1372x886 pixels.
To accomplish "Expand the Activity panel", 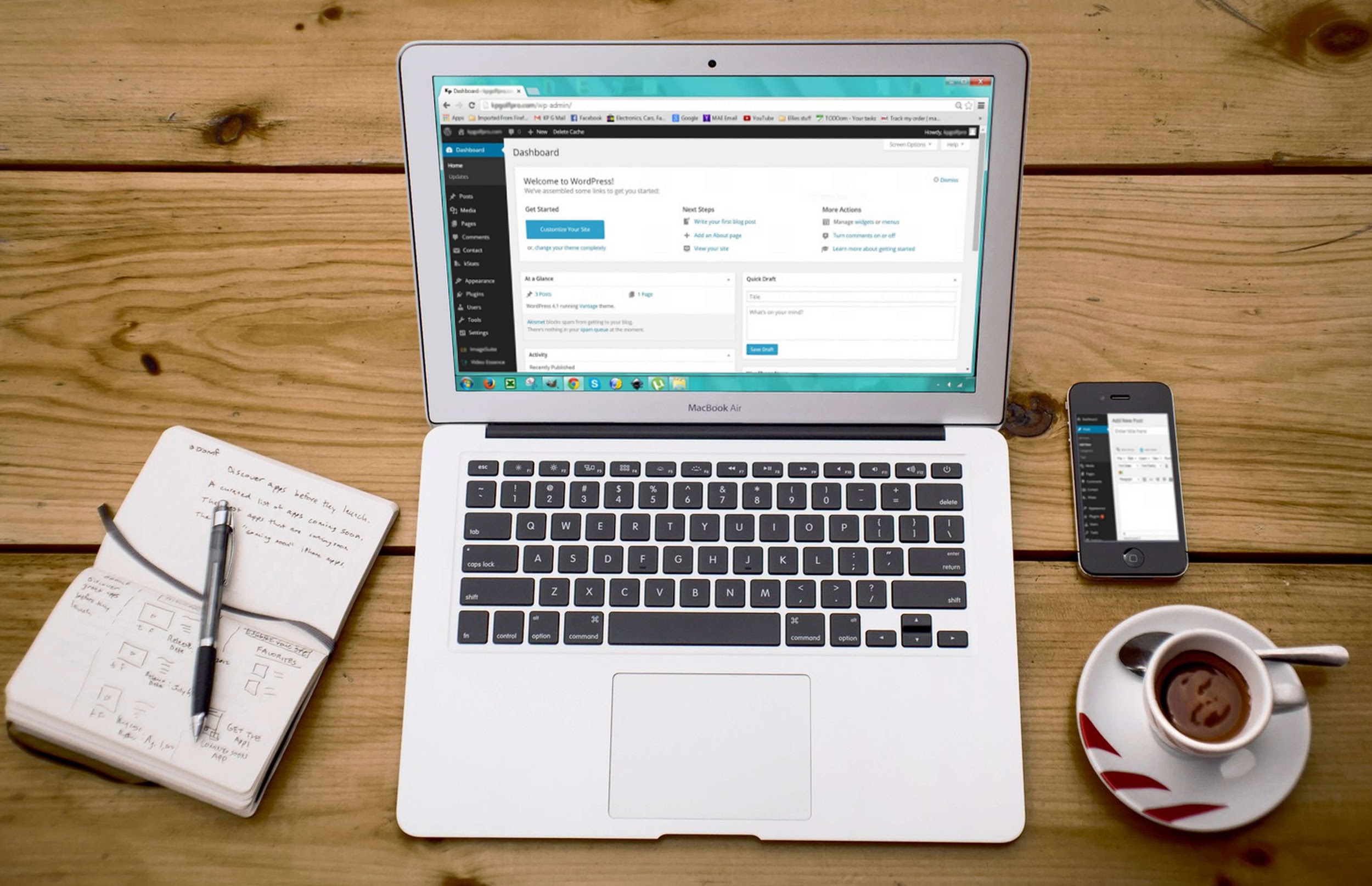I will (x=728, y=353).
